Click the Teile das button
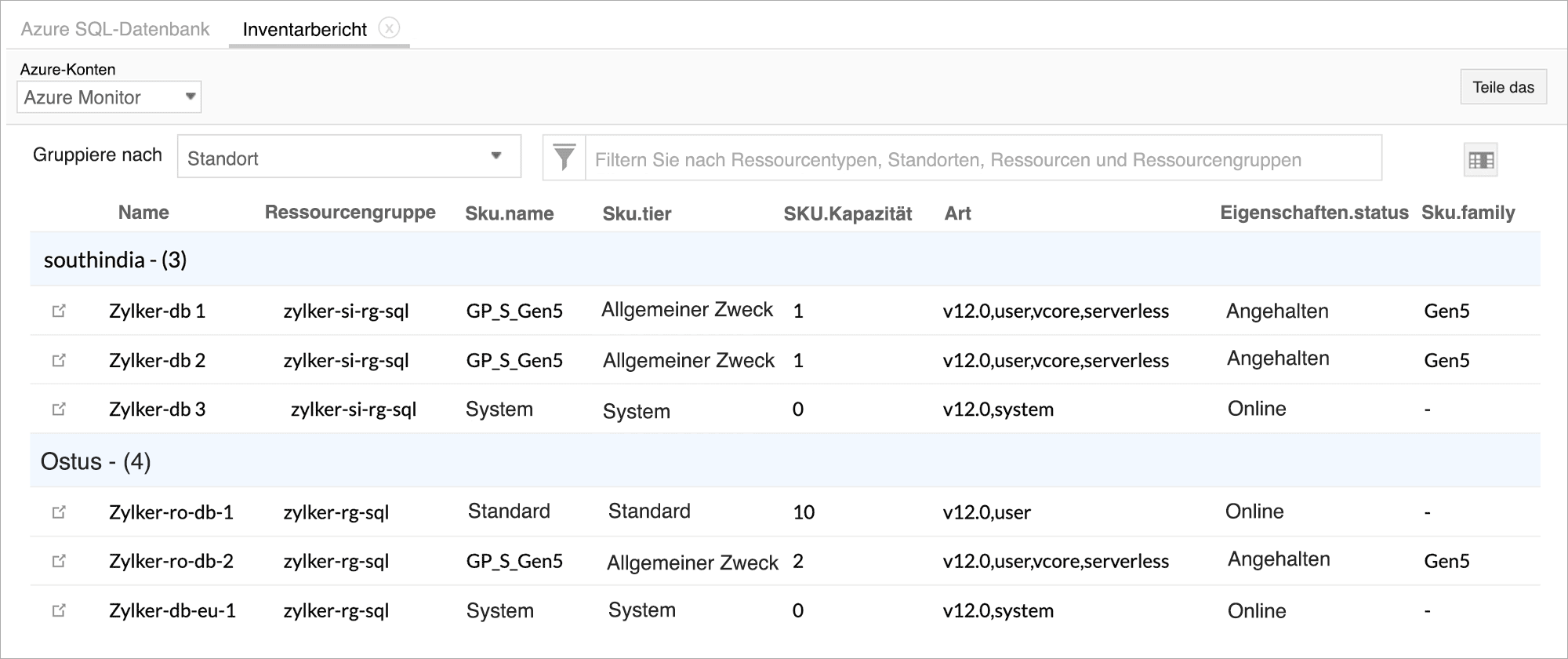The image size is (1568, 659). click(x=1503, y=87)
